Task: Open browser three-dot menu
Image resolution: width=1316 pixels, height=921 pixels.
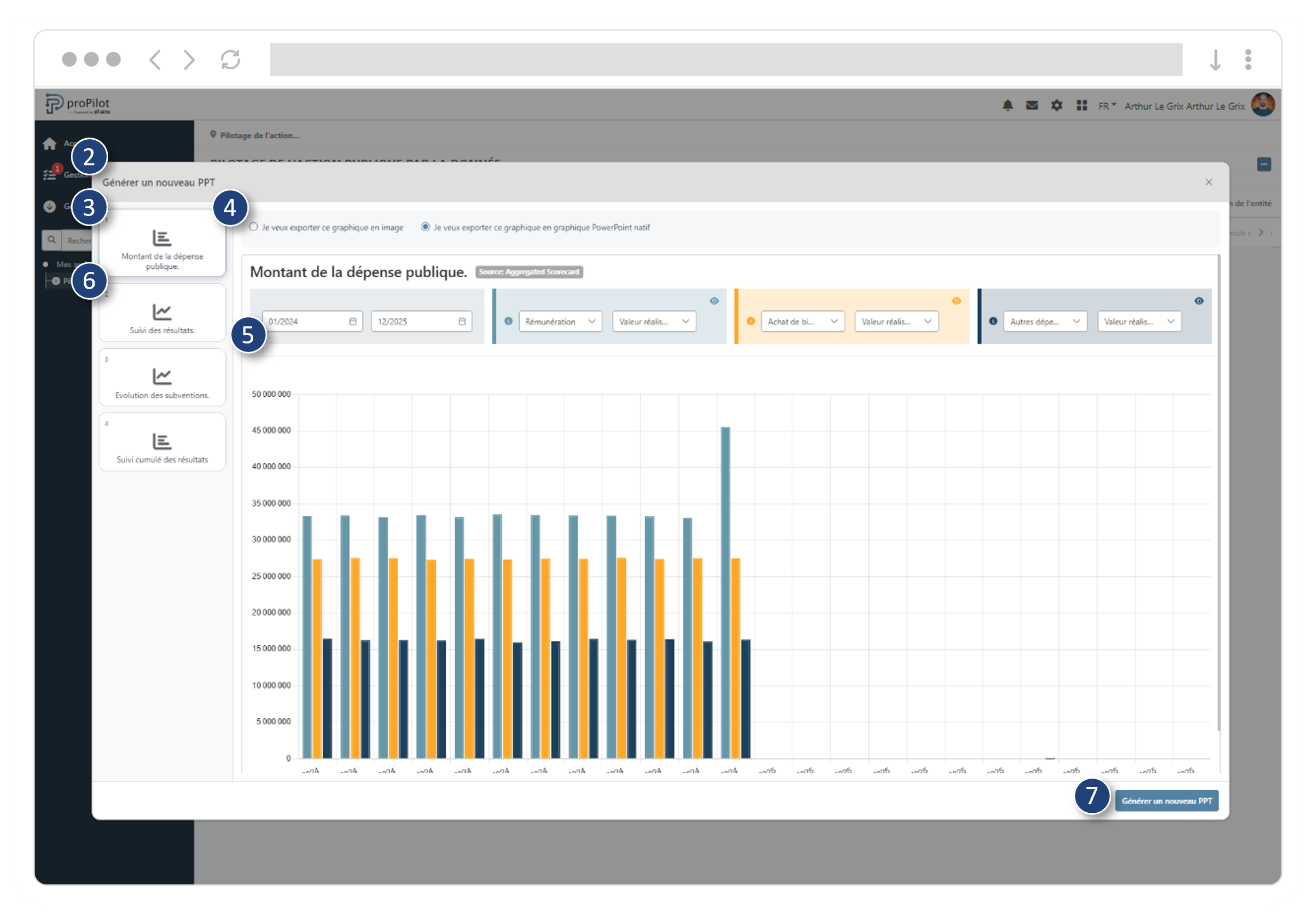Action: pyautogui.click(x=1248, y=60)
